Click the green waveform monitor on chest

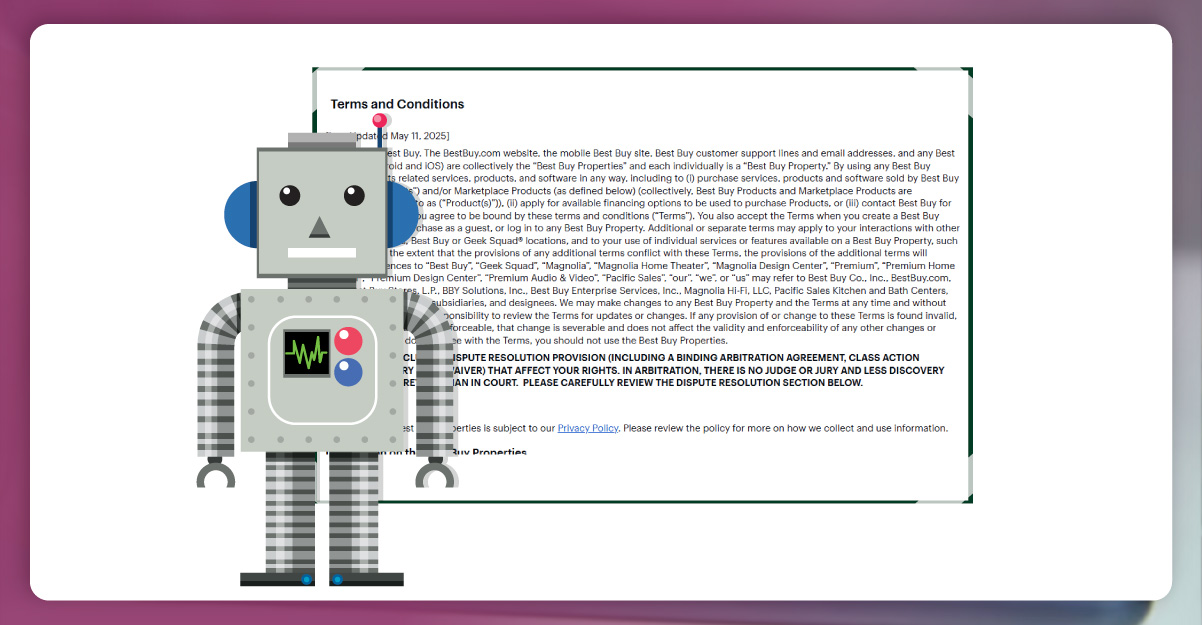(x=306, y=353)
